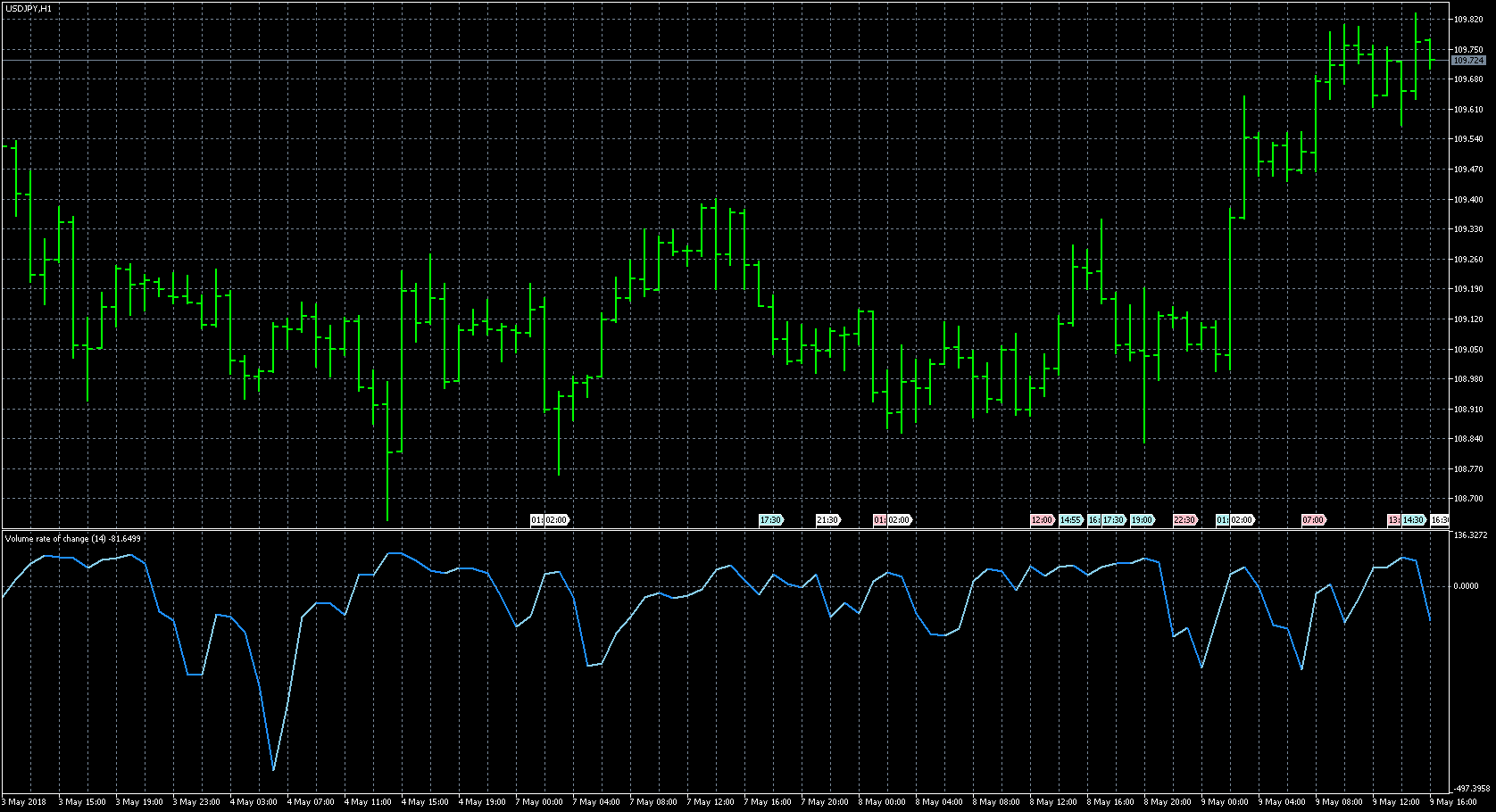Click the 7 May 00:00 time axis label

point(539,802)
